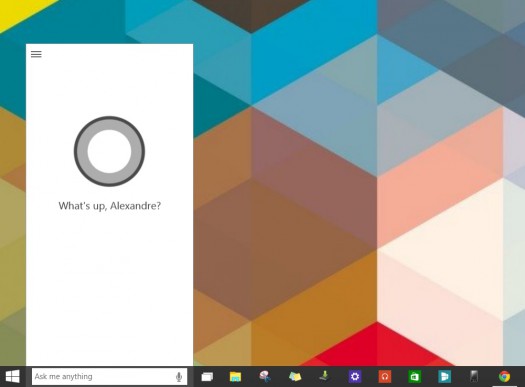Open the phone app on the taskbar
This screenshot has width=525, height=387.
coord(474,377)
